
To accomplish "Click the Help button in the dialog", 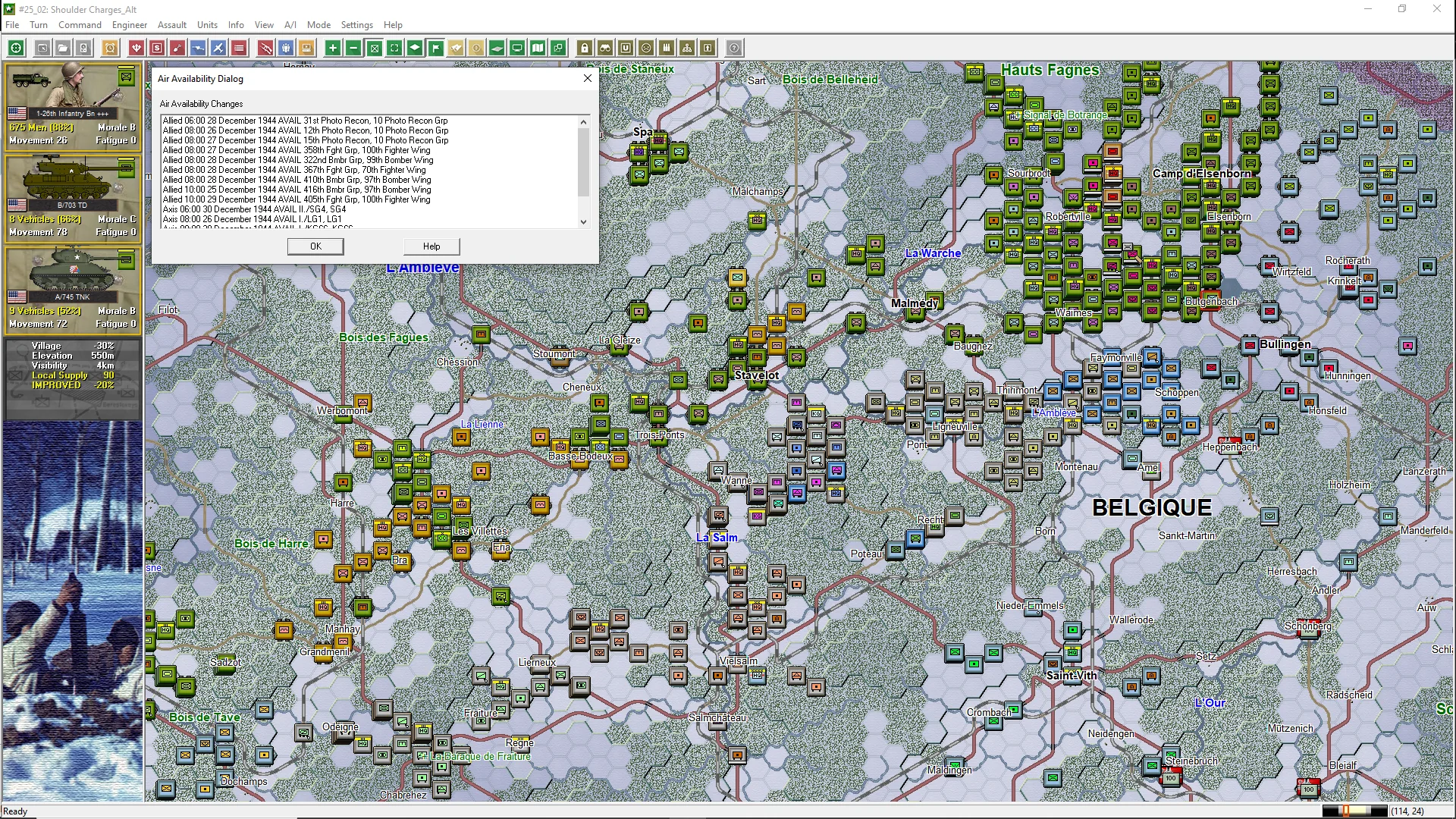I will point(431,246).
